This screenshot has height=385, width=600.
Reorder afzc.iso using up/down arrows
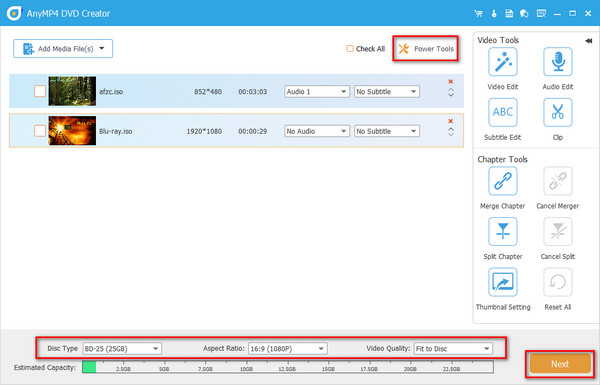[451, 93]
